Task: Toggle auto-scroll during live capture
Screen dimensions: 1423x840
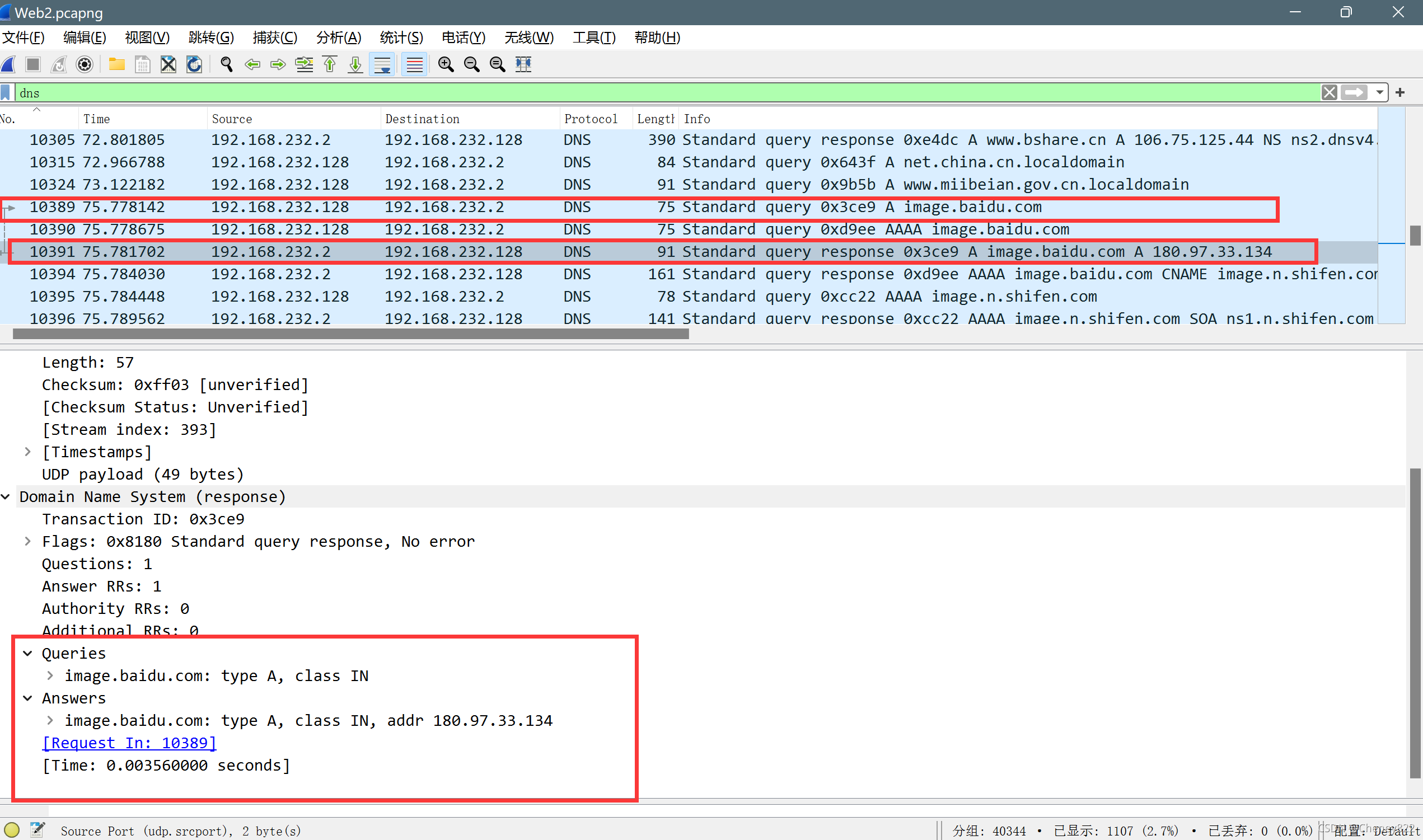Action: pyautogui.click(x=383, y=64)
